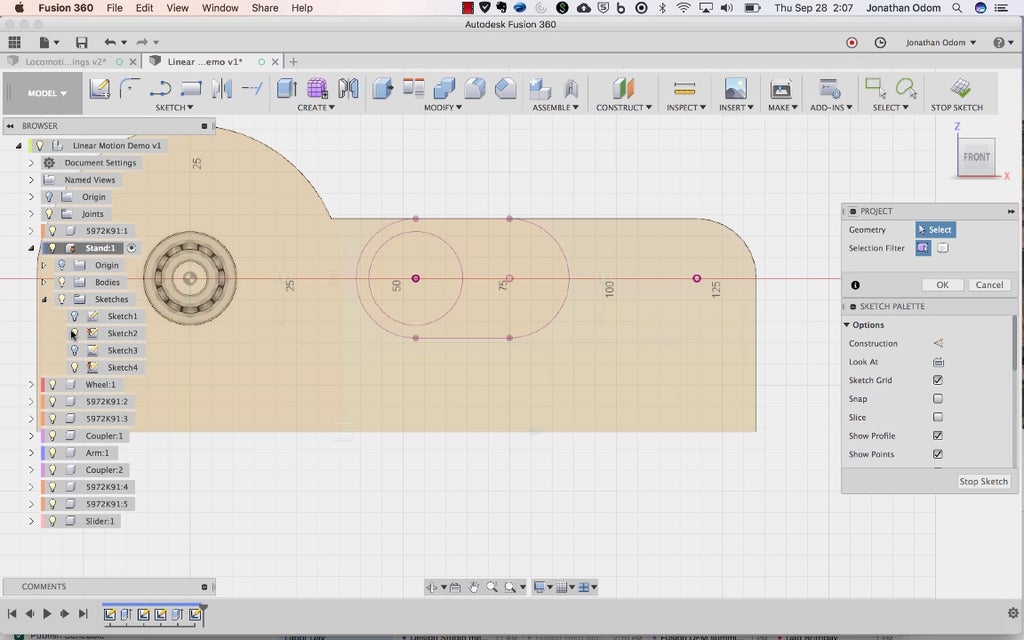1024x640 pixels.
Task: Open the Window menu in menu bar
Action: tap(220, 8)
